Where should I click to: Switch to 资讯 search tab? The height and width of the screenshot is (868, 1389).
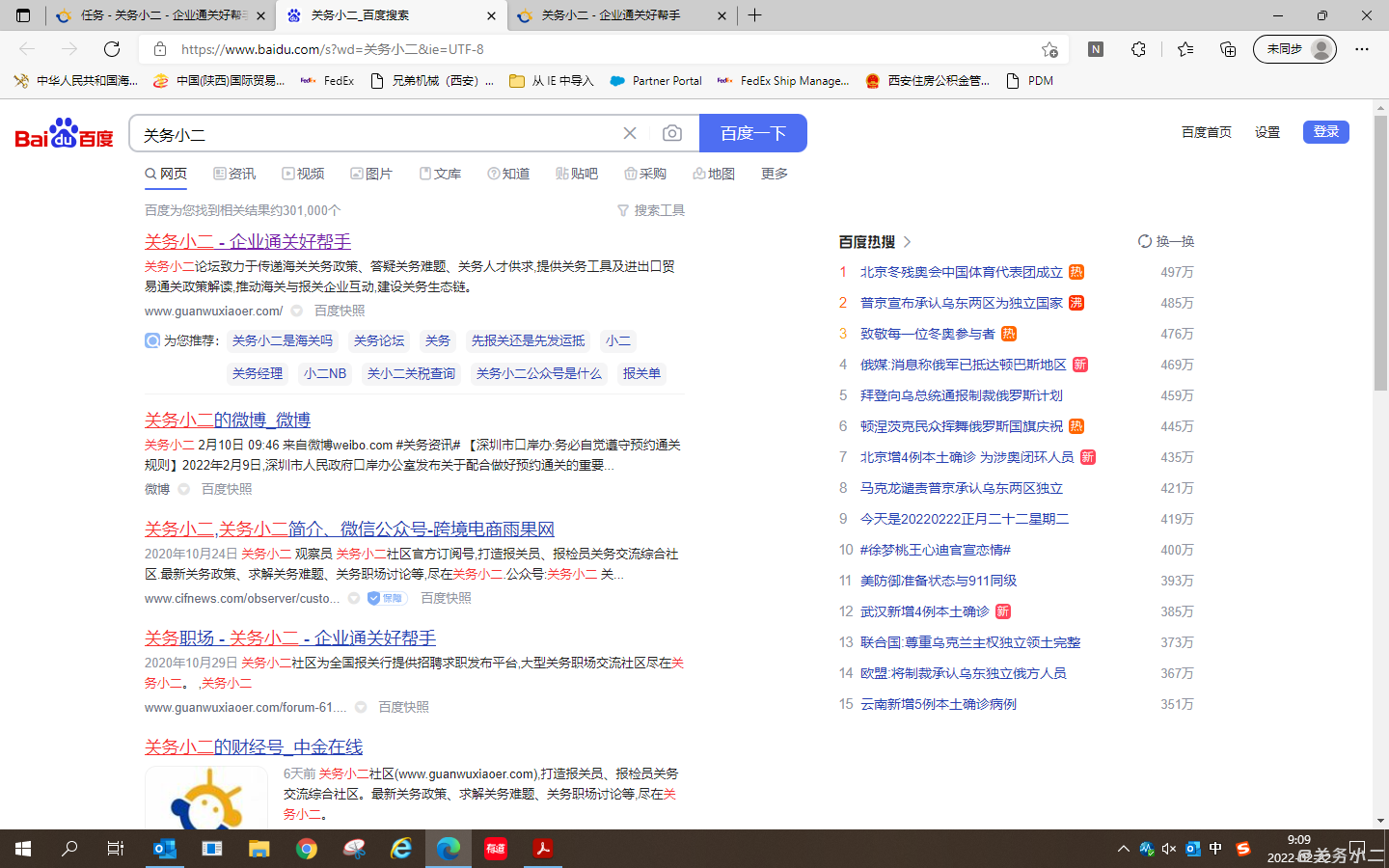coord(234,174)
